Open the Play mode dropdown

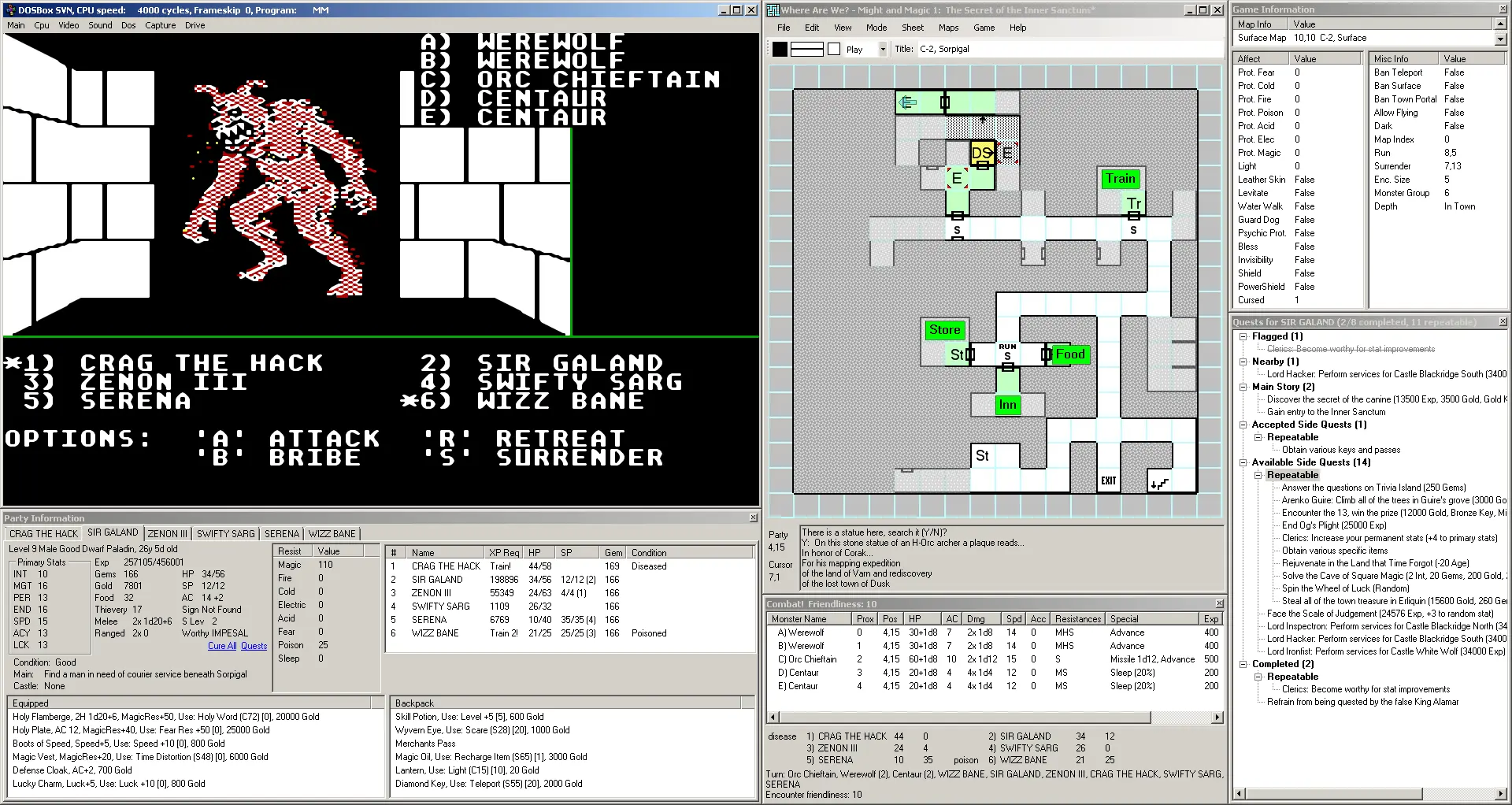[882, 49]
